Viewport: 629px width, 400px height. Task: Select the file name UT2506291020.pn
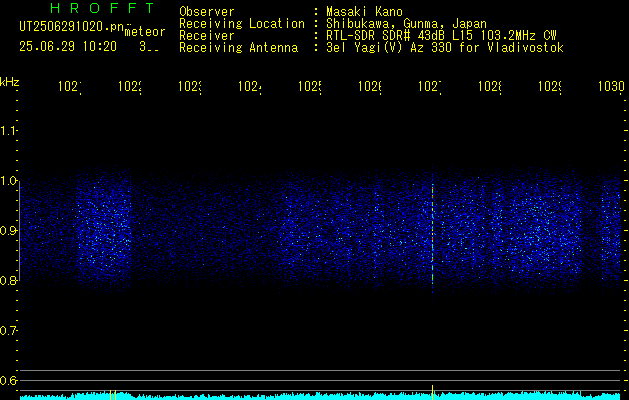(71, 27)
